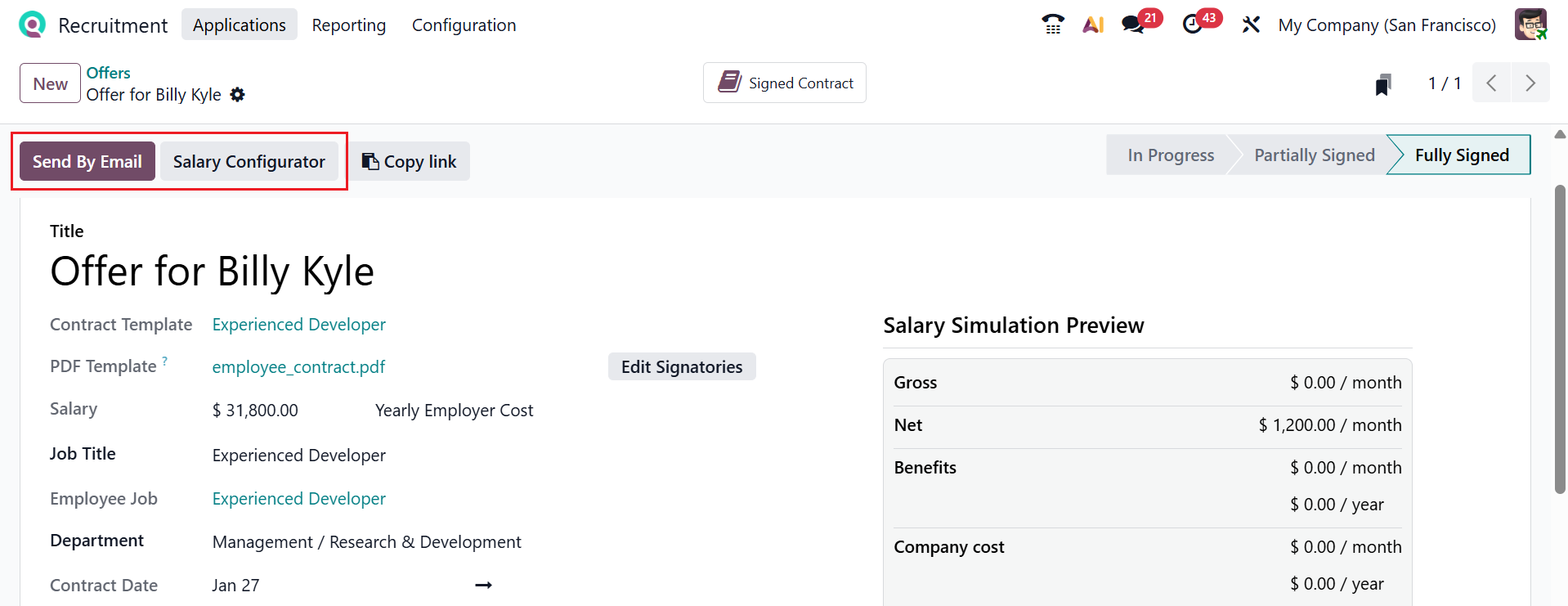Set status to Partially Signed

point(1314,155)
